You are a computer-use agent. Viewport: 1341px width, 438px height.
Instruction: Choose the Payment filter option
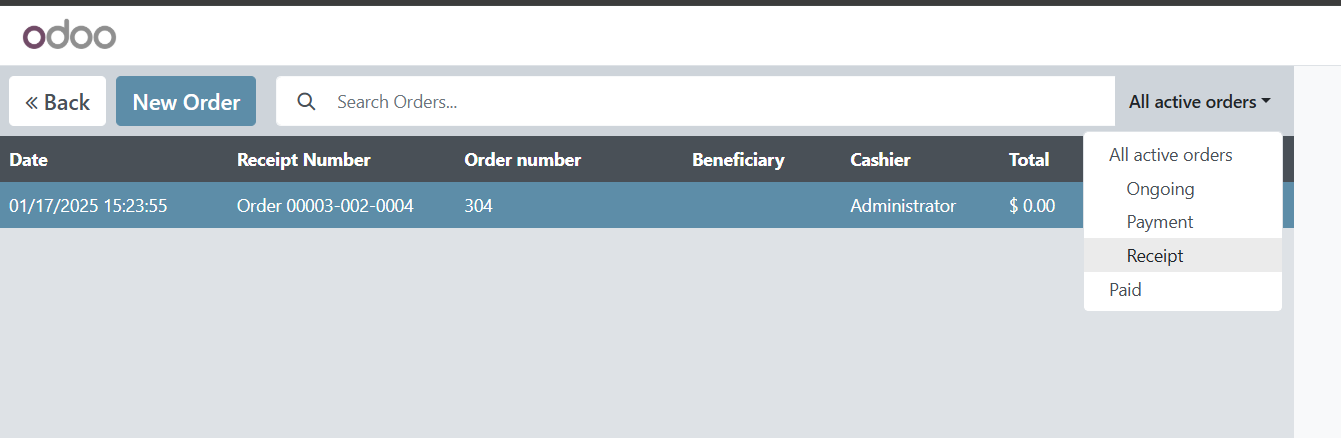click(1160, 222)
